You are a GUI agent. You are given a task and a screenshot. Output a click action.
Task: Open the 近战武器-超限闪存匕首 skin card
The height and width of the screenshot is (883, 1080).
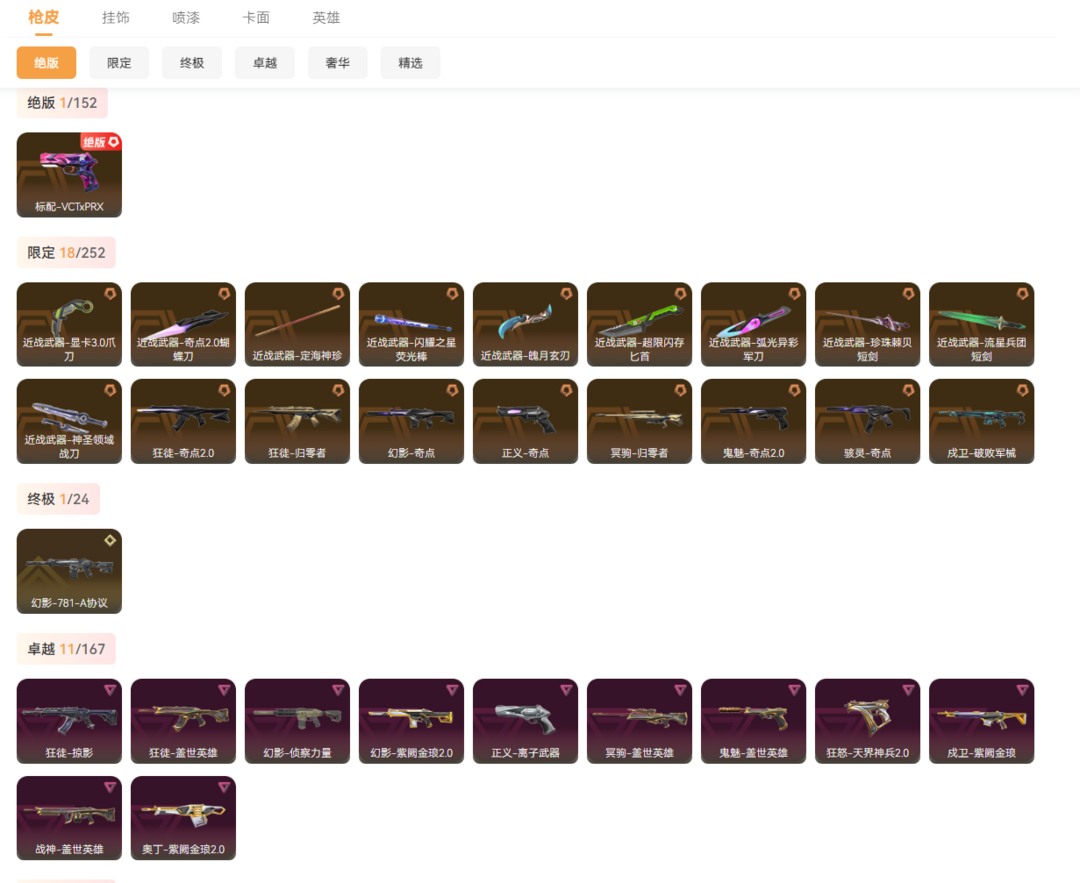pyautogui.click(x=639, y=324)
